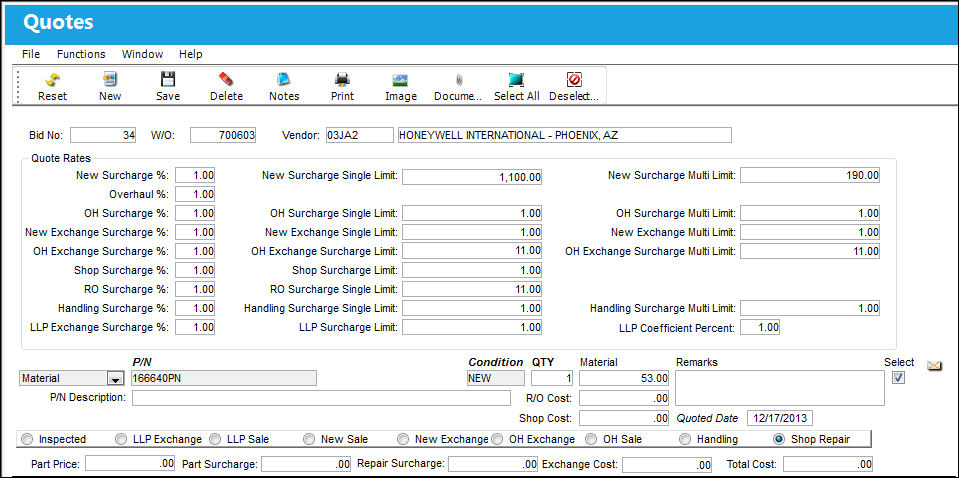Edit the RO Surcharge % field
The height and width of the screenshot is (478, 959).
click(195, 289)
